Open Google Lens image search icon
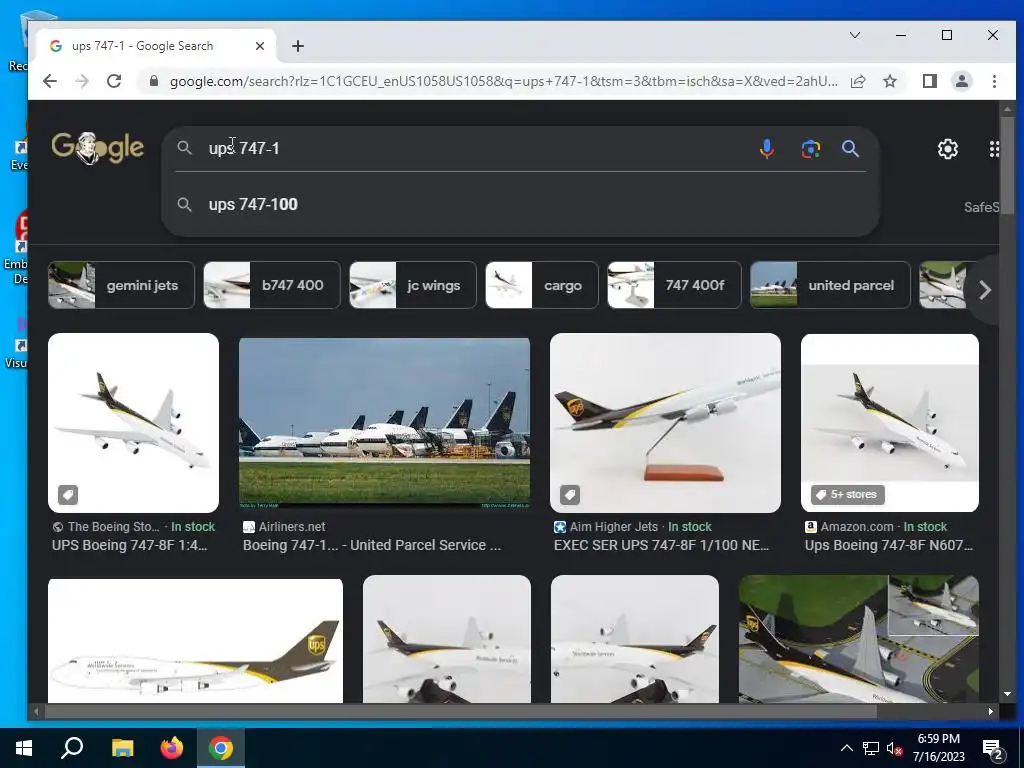 coord(810,149)
